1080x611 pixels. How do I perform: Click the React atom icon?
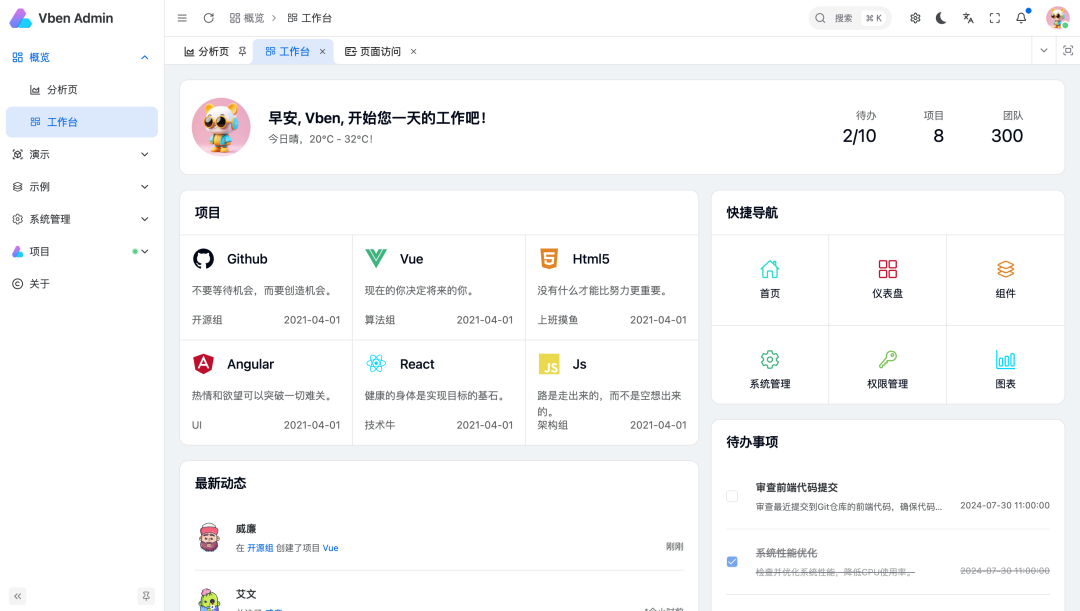point(376,363)
